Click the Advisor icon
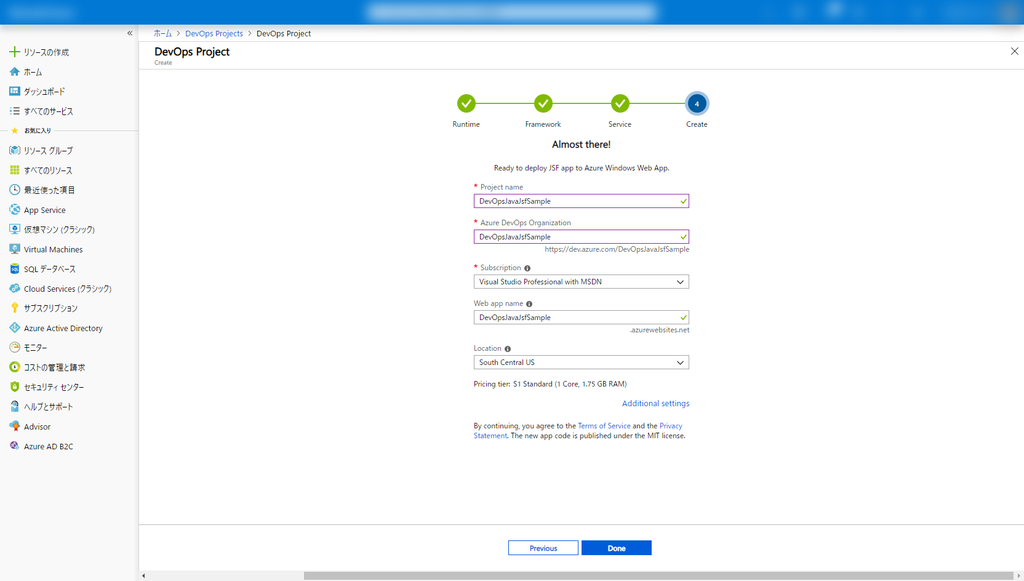1024x581 pixels. [x=14, y=426]
